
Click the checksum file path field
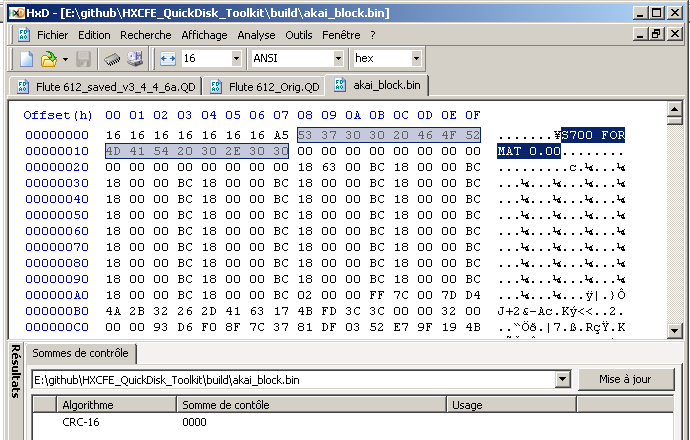click(294, 379)
